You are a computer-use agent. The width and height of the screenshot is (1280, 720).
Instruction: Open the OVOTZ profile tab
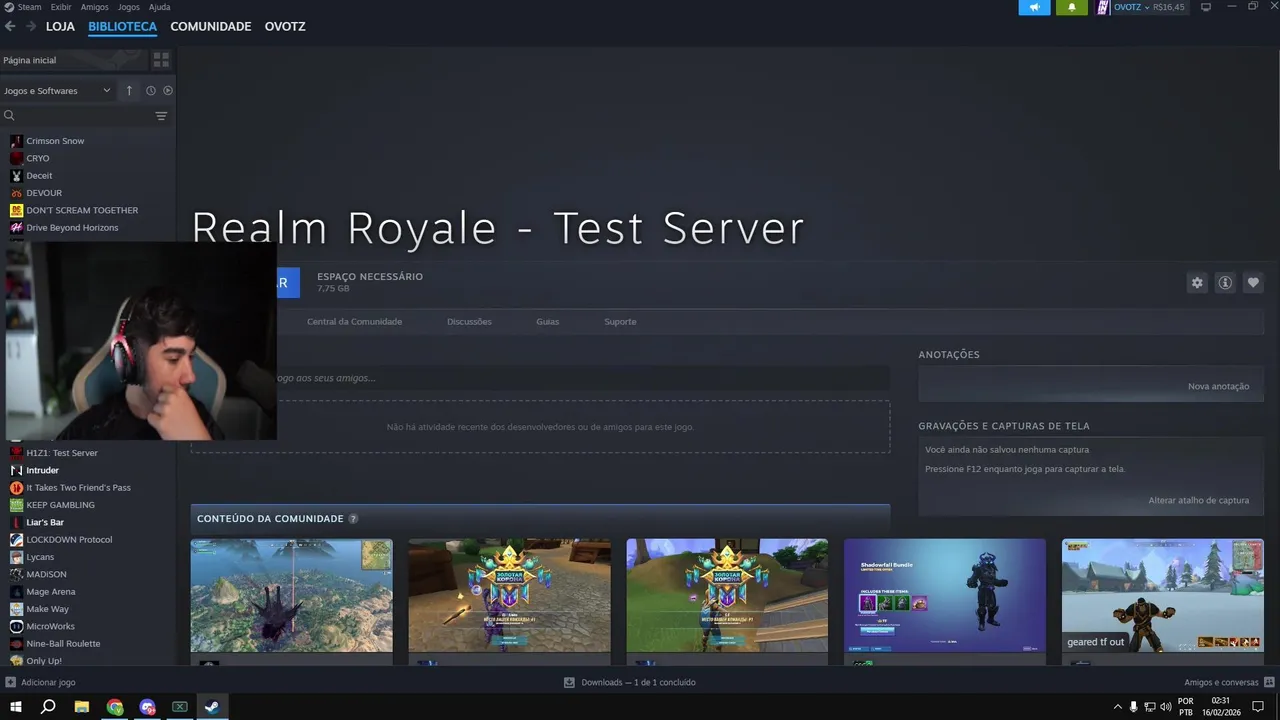(x=285, y=26)
